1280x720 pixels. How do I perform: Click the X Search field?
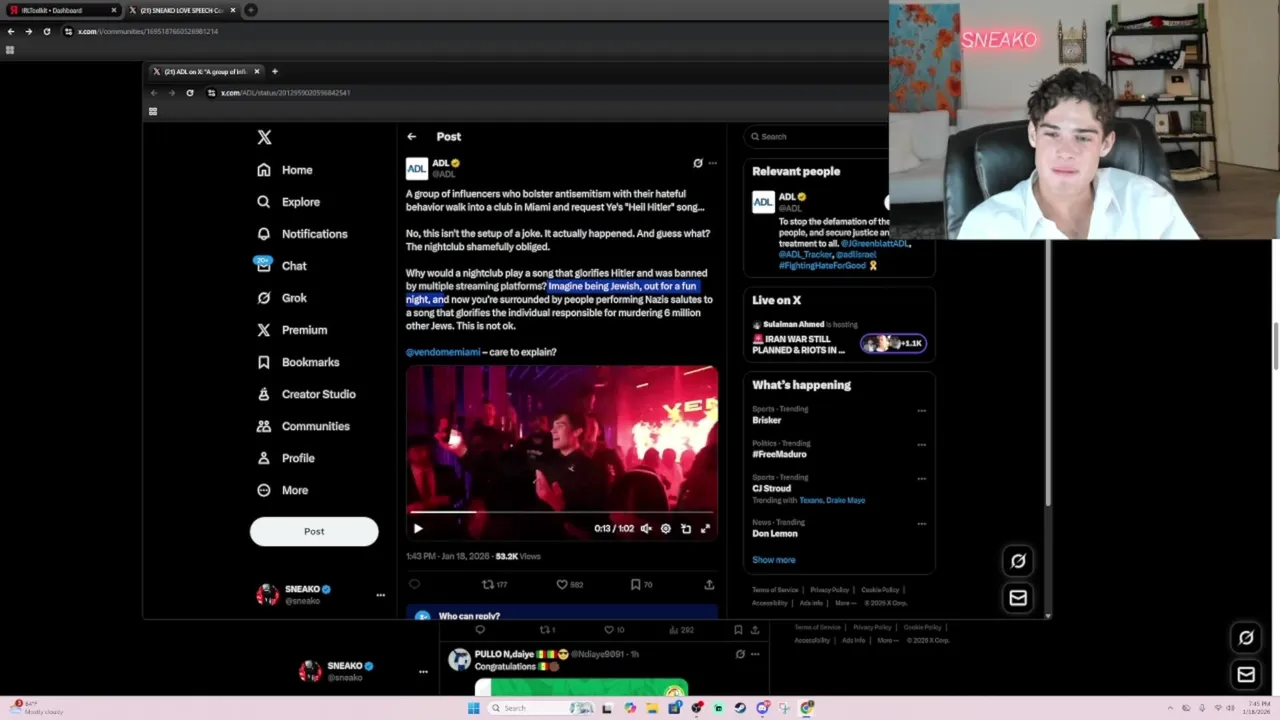[x=818, y=137]
